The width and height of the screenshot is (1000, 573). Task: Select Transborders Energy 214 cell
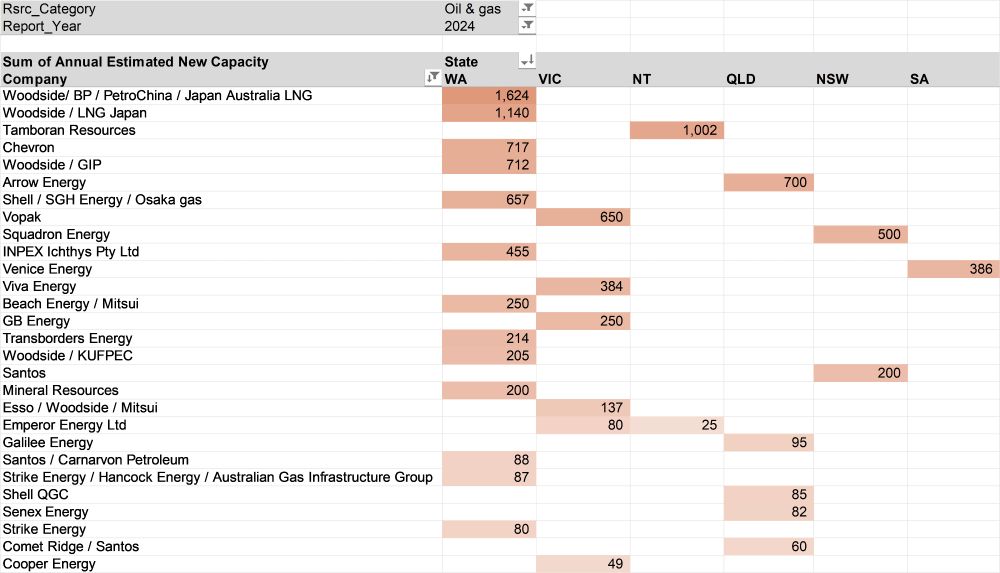(489, 338)
